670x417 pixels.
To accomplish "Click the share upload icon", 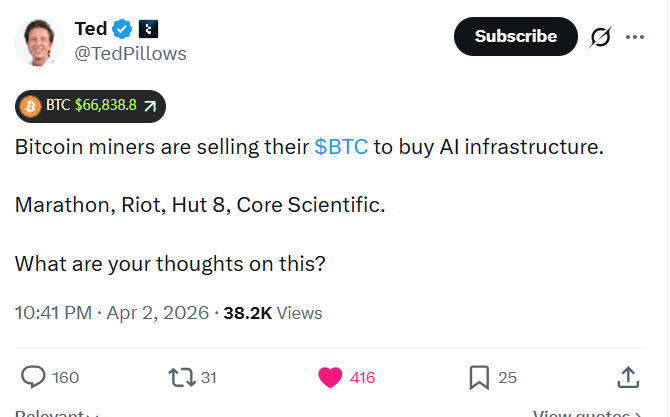I will pos(628,377).
